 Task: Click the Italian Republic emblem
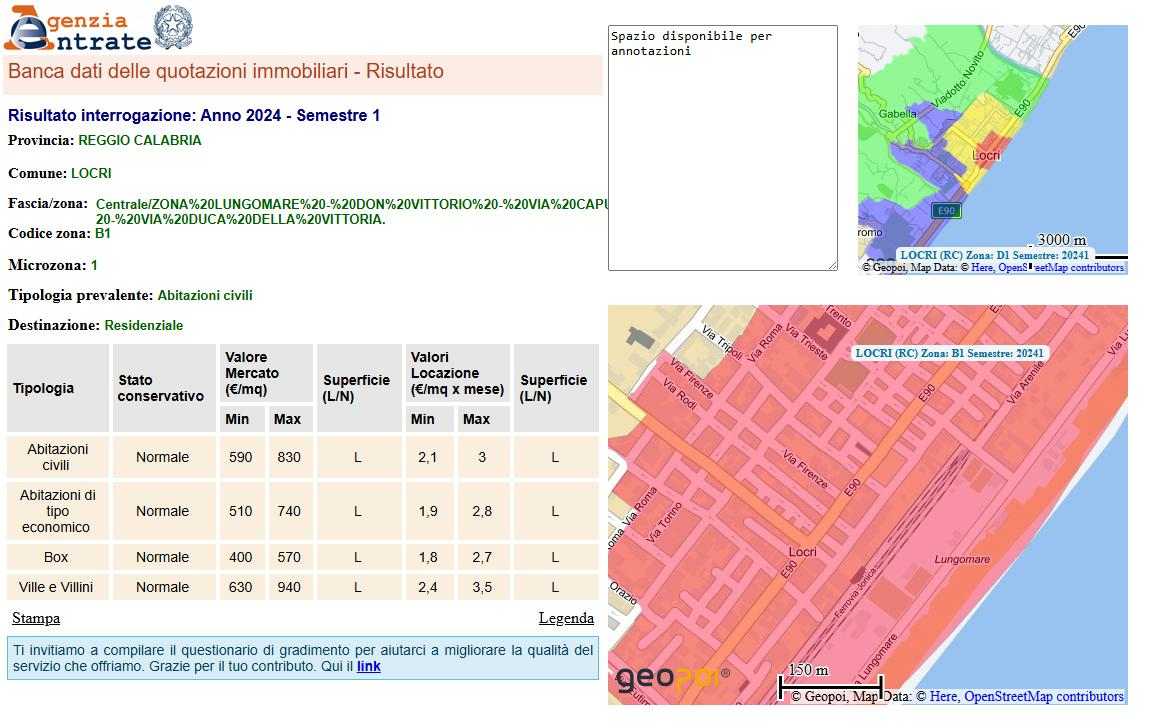click(173, 27)
